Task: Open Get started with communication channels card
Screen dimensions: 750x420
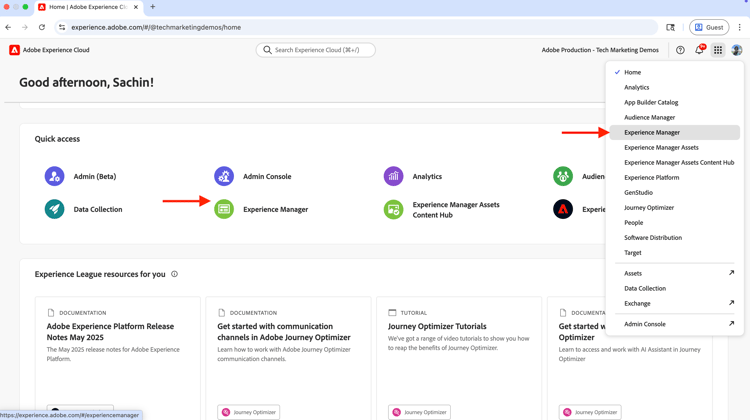Action: point(288,358)
